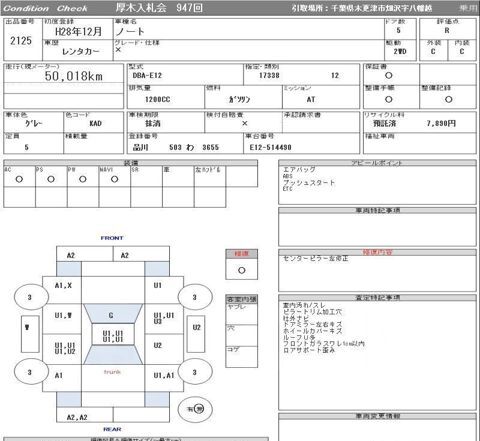Select the interior grade C under 内装

[x=462, y=52]
